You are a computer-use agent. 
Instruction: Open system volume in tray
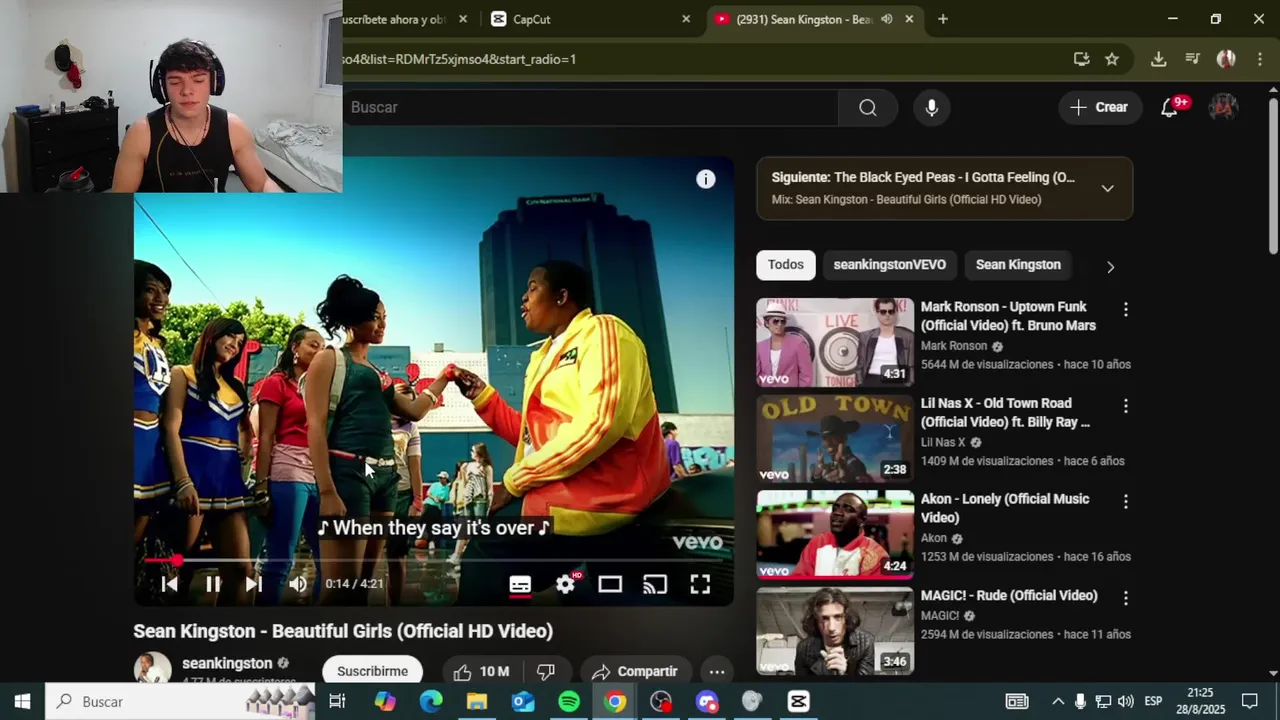[x=1126, y=702]
